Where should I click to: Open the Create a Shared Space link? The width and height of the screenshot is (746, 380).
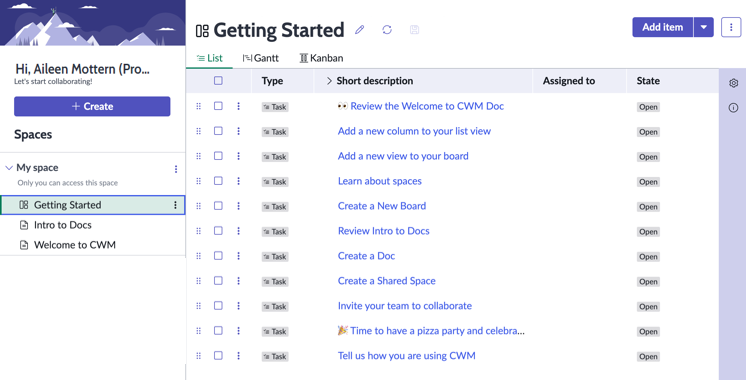(x=386, y=281)
